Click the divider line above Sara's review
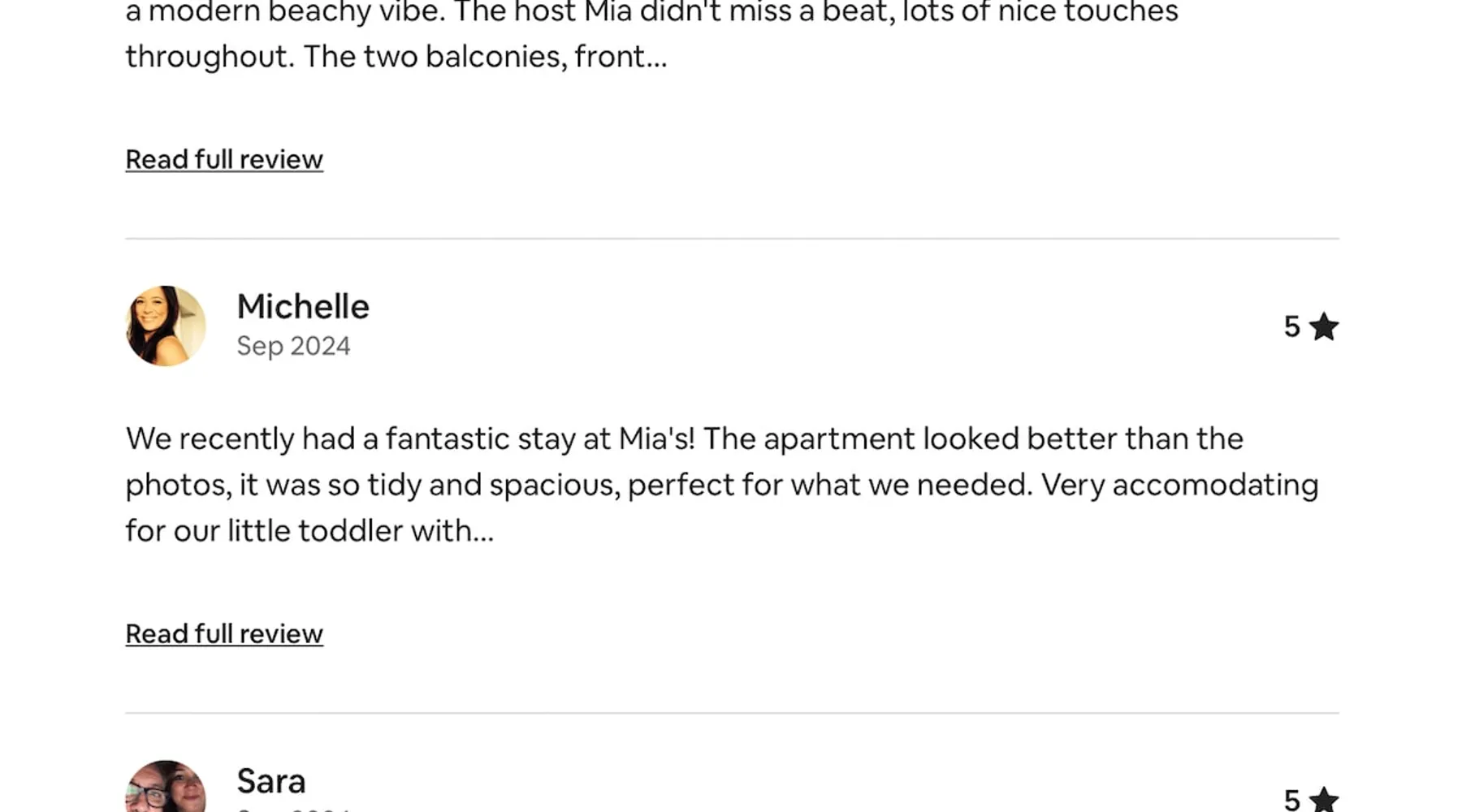The height and width of the screenshot is (812, 1462). pyautogui.click(x=731, y=713)
